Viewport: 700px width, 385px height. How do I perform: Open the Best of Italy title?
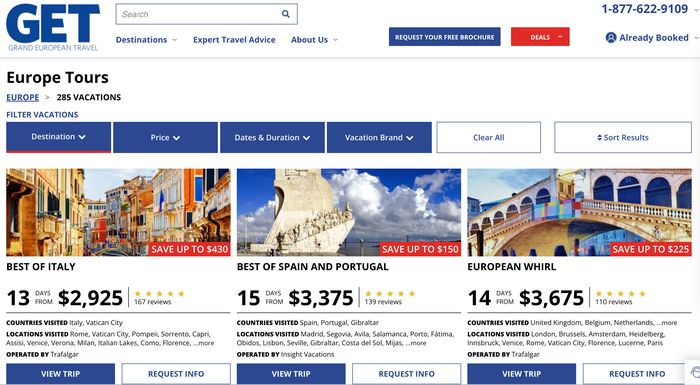(x=41, y=267)
